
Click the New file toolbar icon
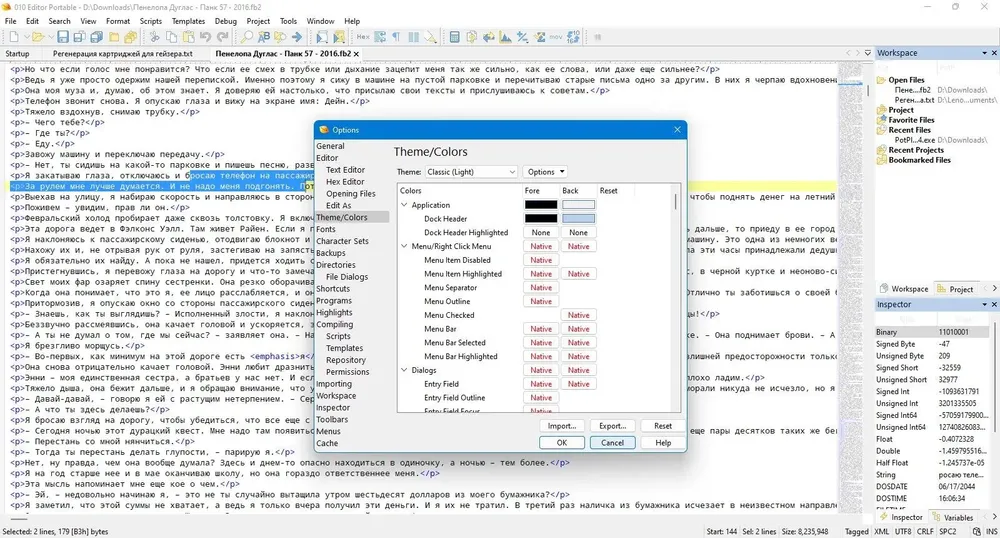[14, 37]
